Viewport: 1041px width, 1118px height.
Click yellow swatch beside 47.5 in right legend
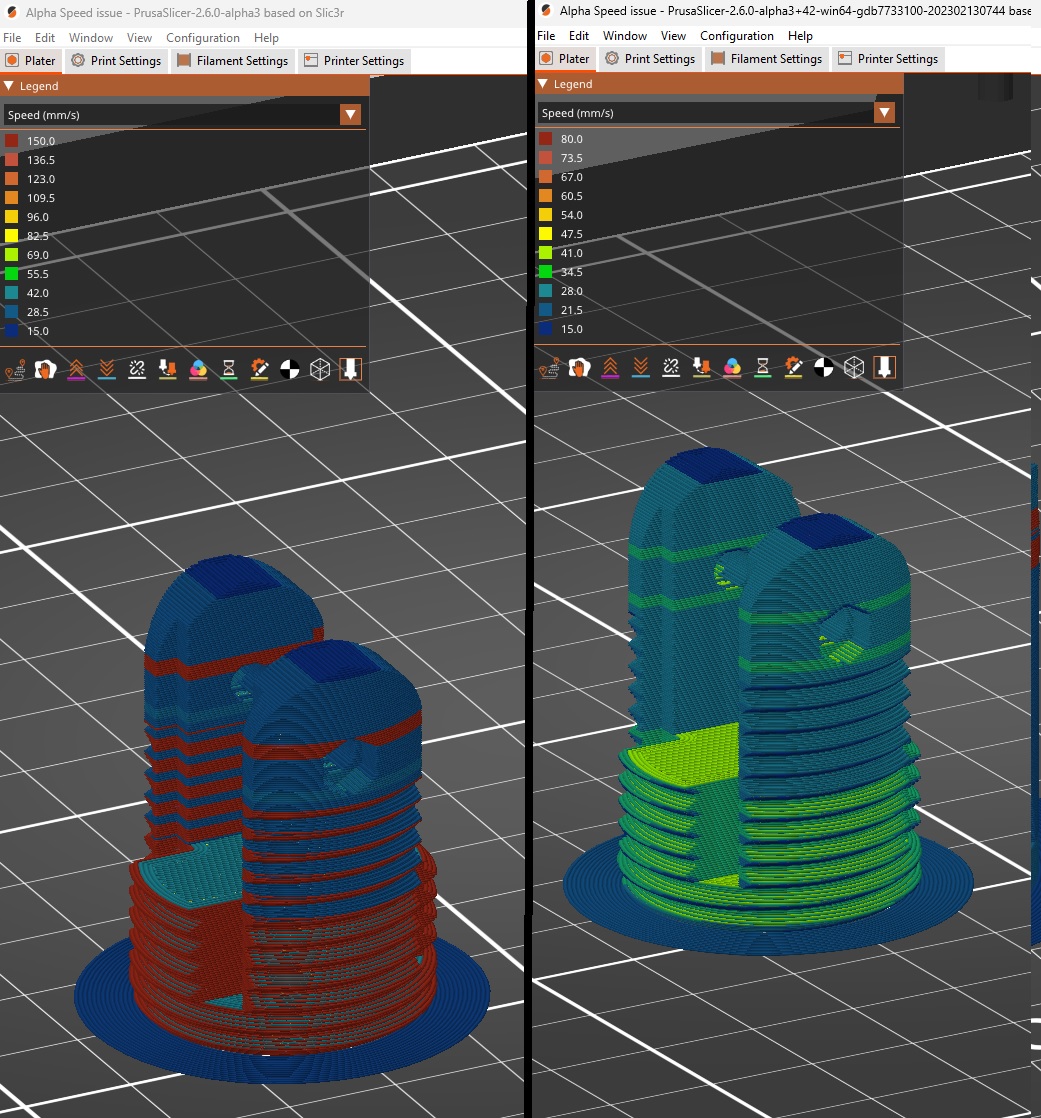tap(545, 233)
